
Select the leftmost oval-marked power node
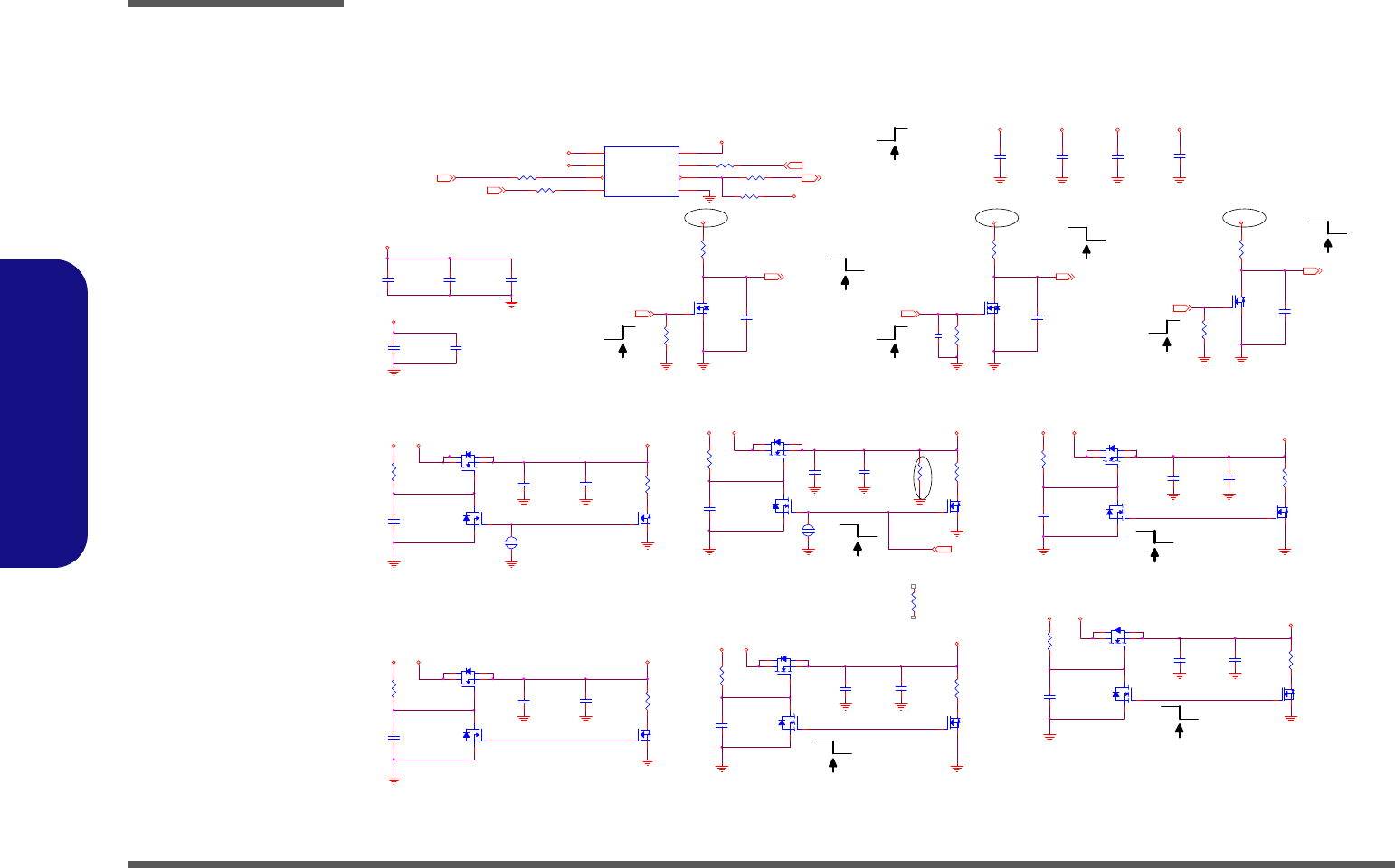click(705, 217)
